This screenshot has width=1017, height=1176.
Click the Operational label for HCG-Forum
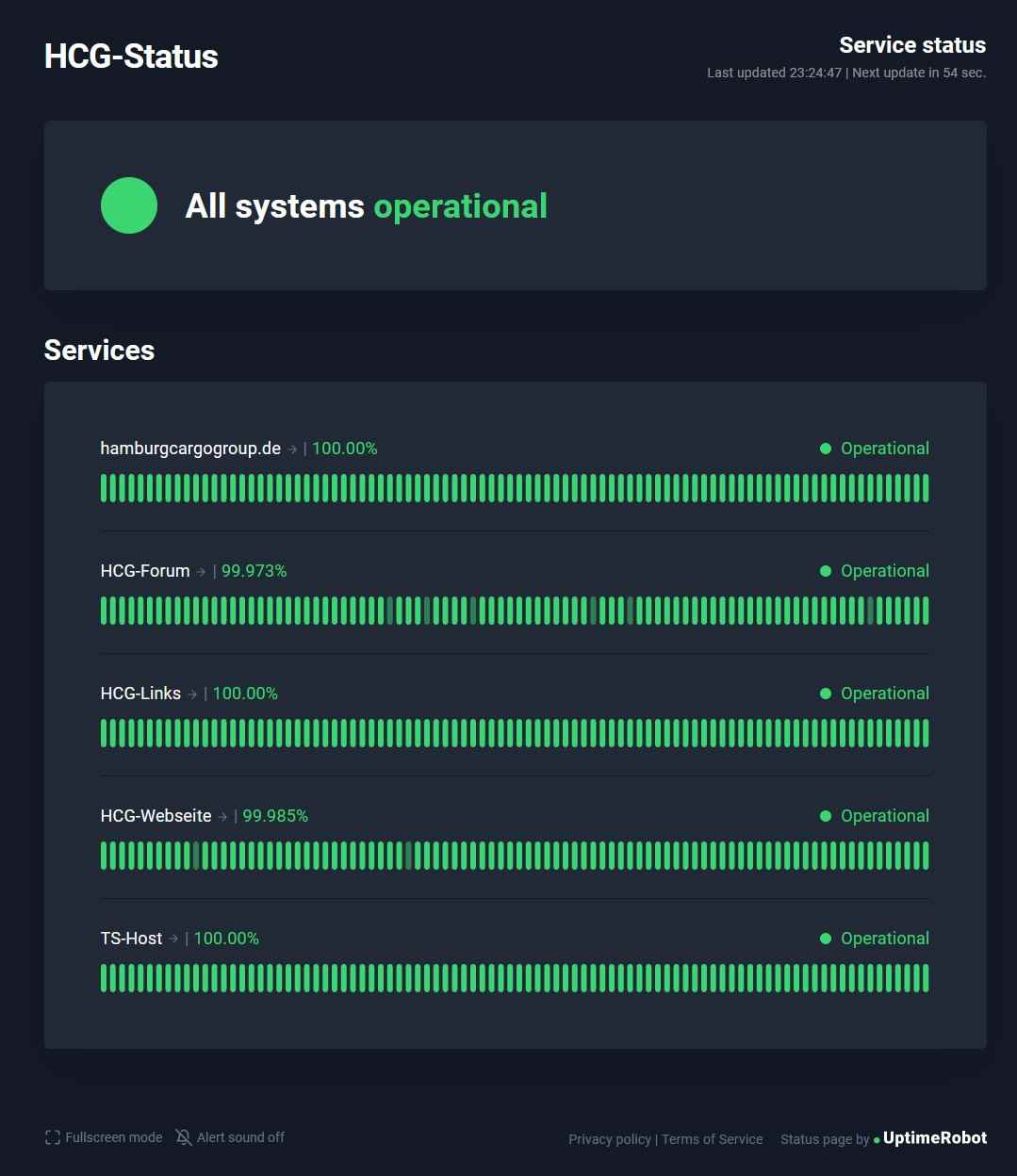885,571
